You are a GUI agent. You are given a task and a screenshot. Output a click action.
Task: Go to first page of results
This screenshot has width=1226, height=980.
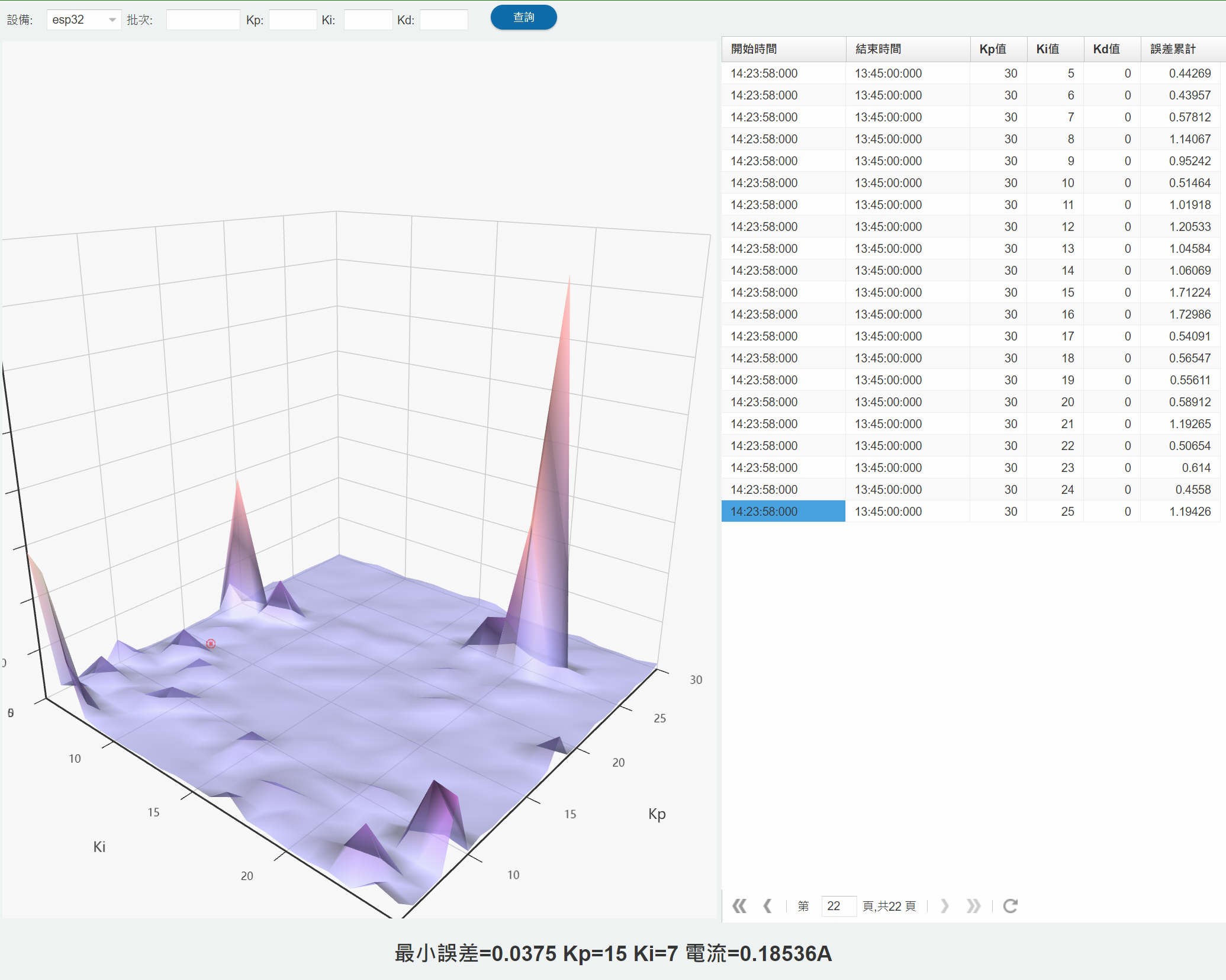[x=739, y=906]
